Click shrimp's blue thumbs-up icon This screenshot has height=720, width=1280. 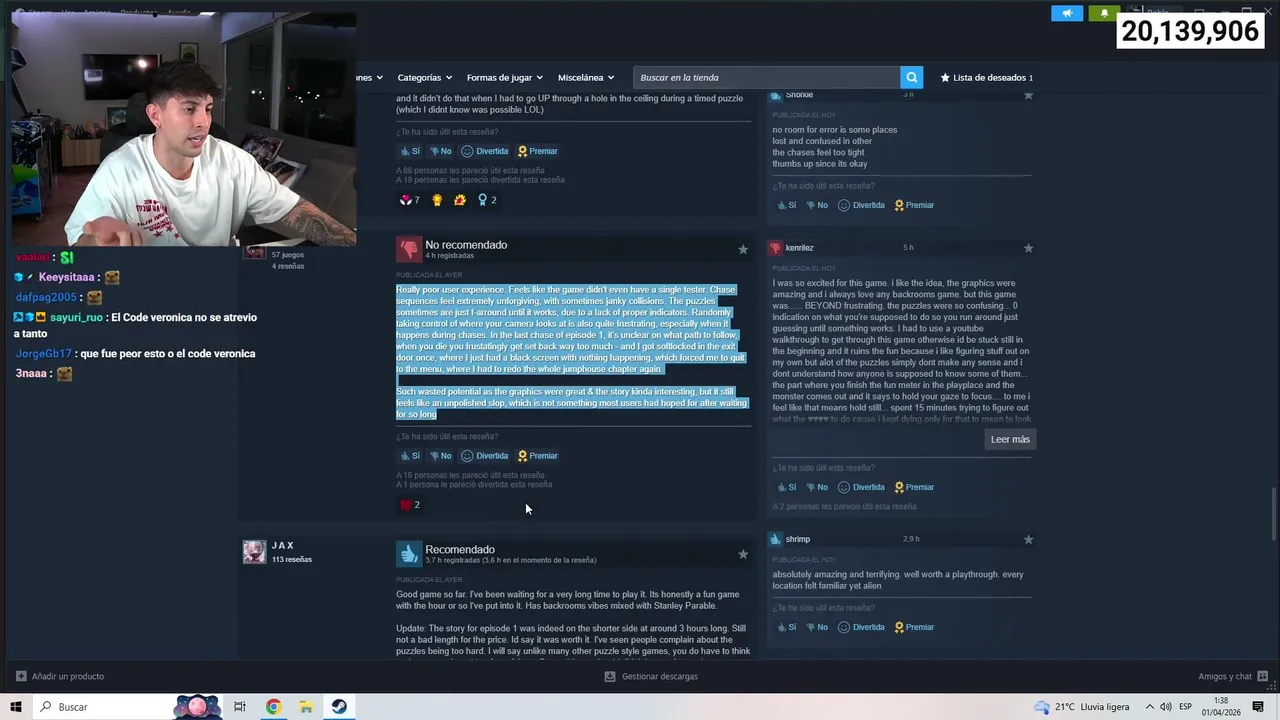click(x=775, y=539)
